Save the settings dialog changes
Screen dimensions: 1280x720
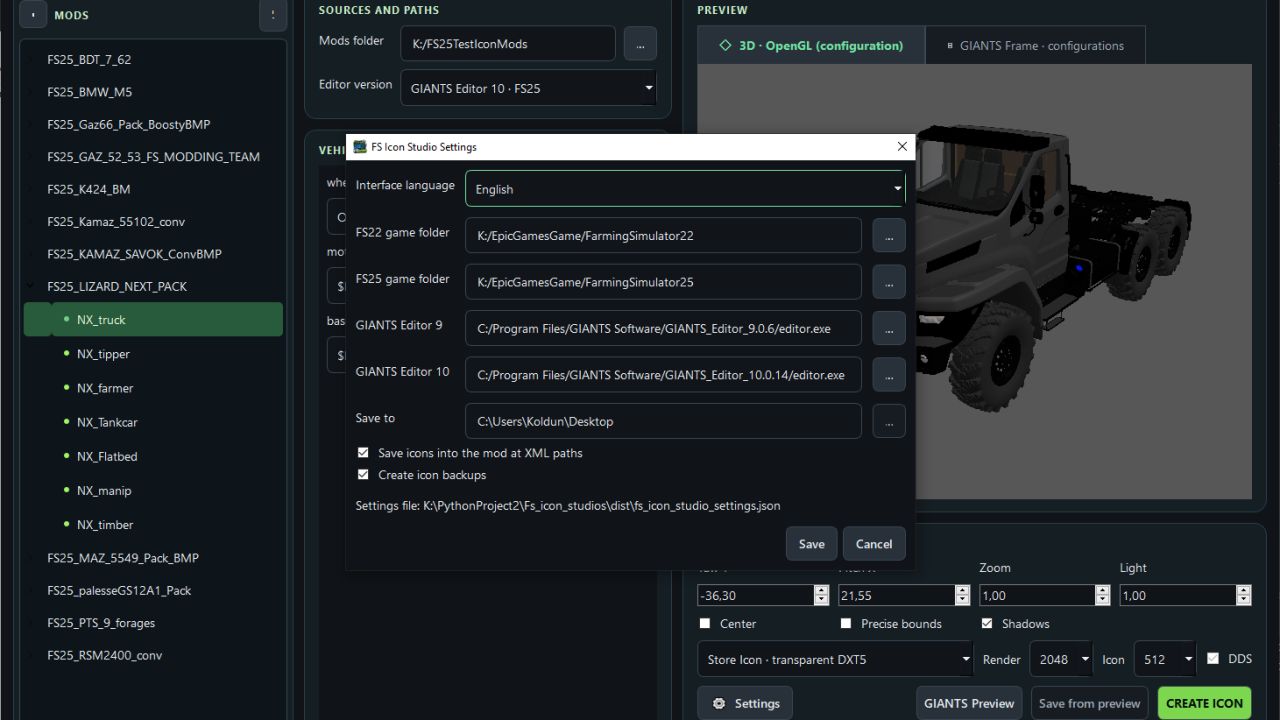pyautogui.click(x=811, y=544)
